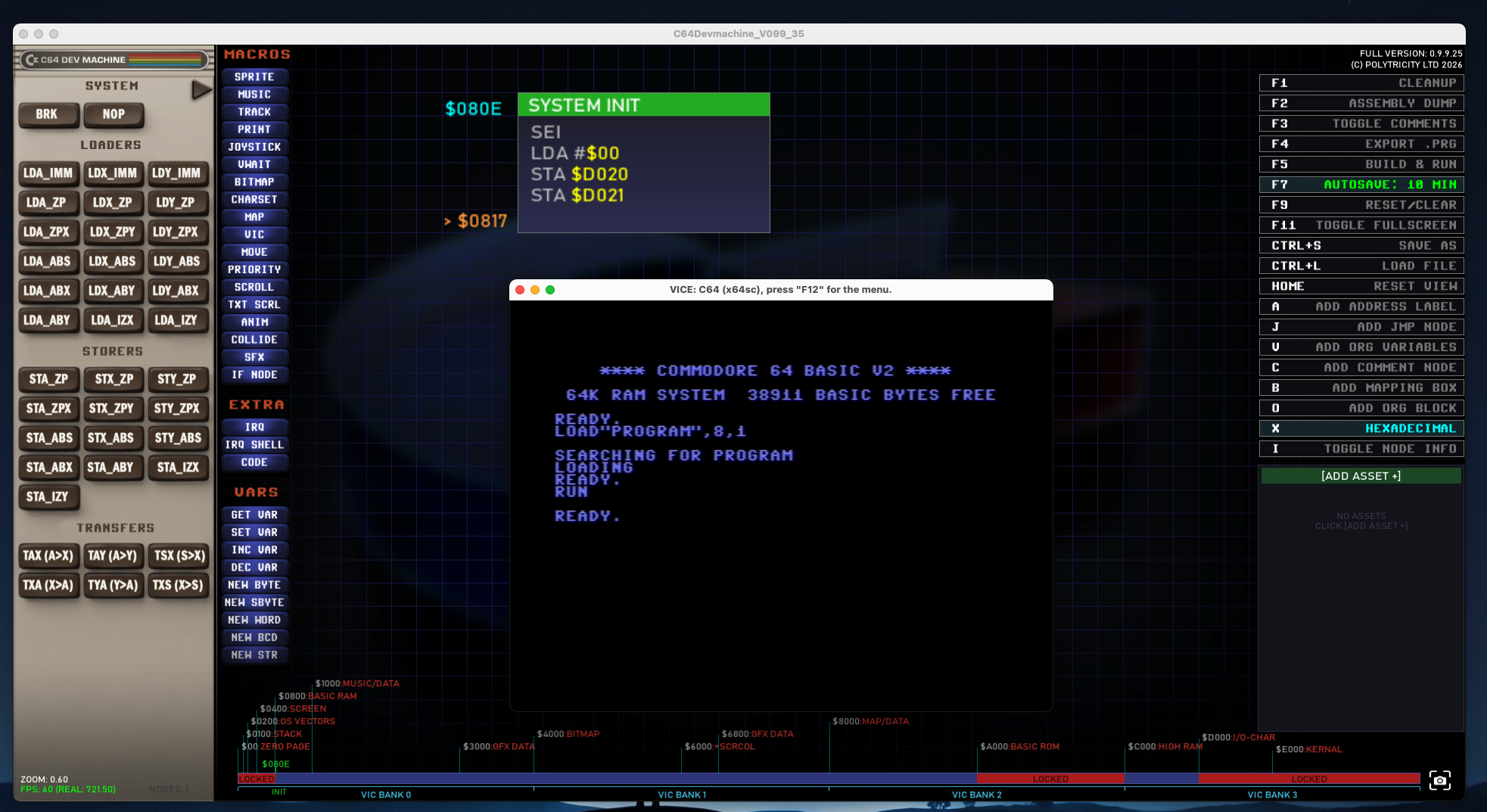Click NEW WORD in Vars list

(254, 621)
